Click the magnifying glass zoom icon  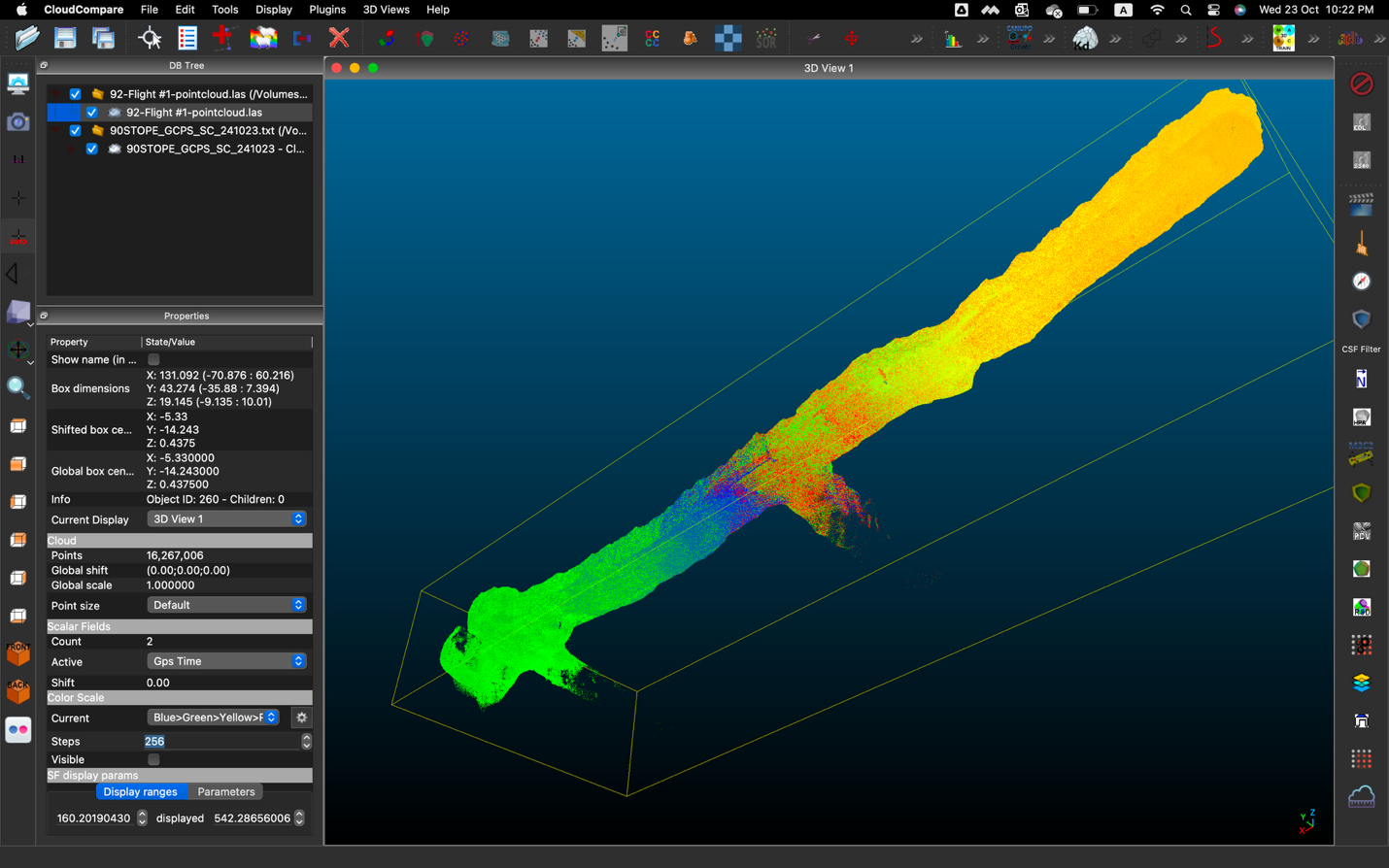[x=17, y=388]
